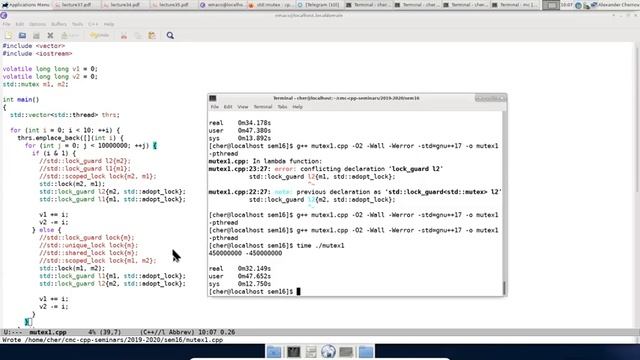Open the Terminal window File menu

pyautogui.click(x=215, y=107)
